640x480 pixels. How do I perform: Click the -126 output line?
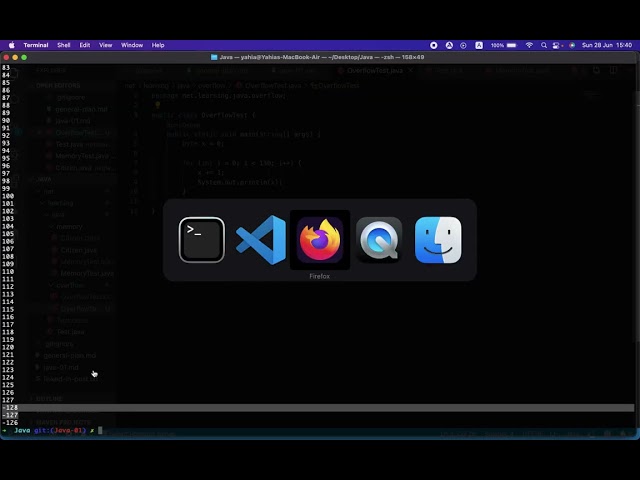tap(10, 422)
